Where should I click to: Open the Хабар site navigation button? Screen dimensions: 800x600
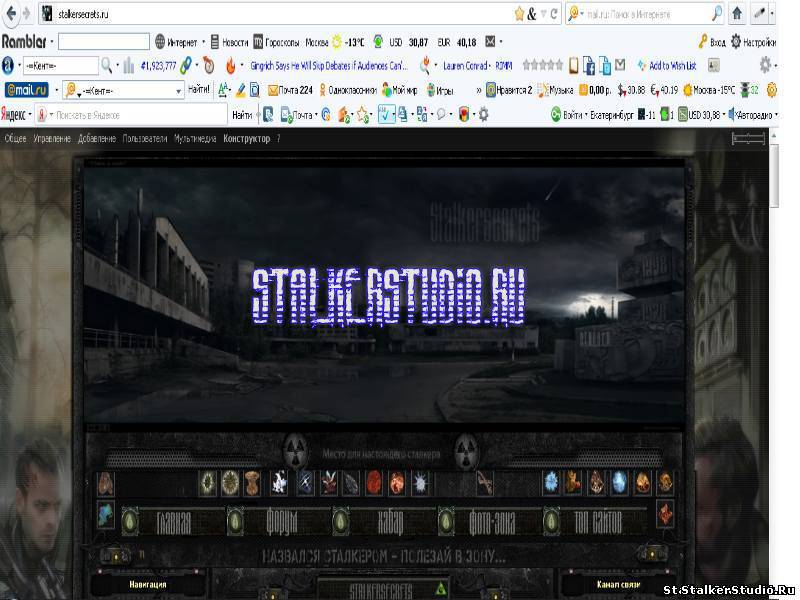(390, 522)
